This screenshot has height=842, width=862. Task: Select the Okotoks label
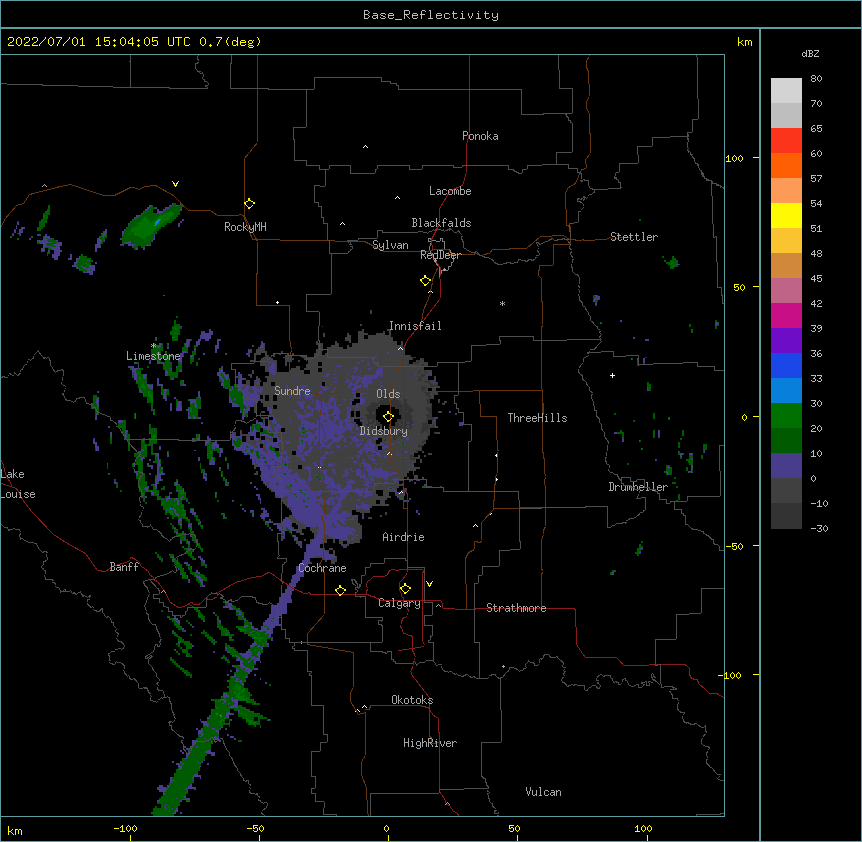[x=412, y=700]
